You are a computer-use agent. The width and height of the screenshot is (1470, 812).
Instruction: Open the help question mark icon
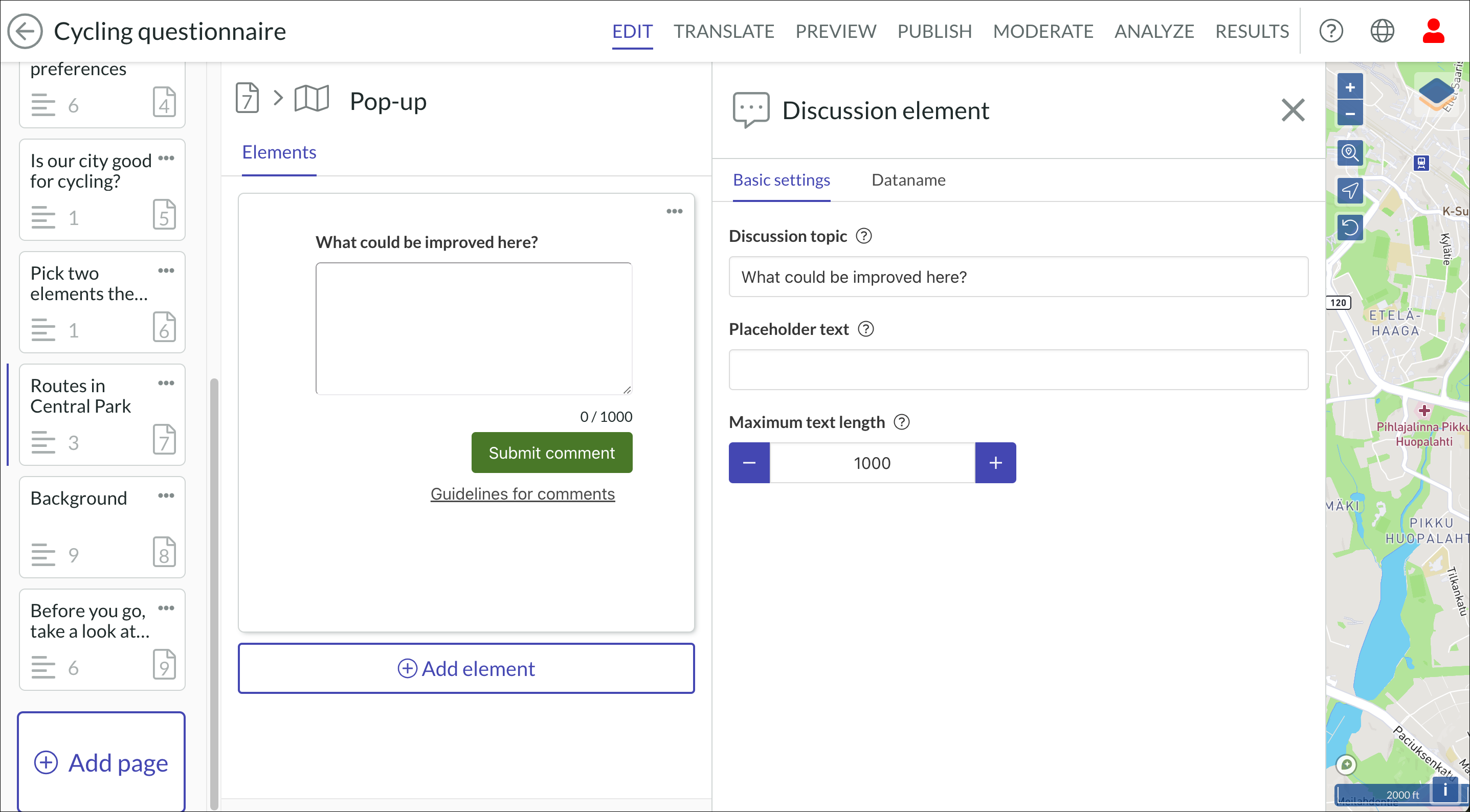[1331, 31]
